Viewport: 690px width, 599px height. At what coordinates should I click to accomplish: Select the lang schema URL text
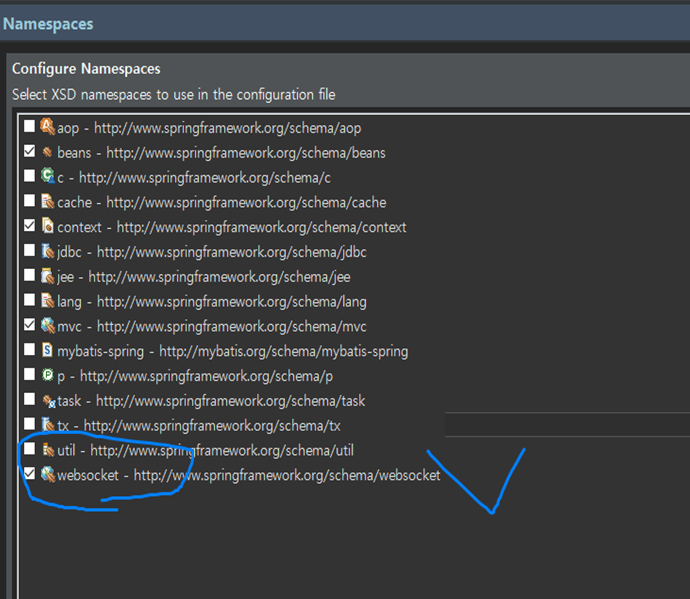231,302
